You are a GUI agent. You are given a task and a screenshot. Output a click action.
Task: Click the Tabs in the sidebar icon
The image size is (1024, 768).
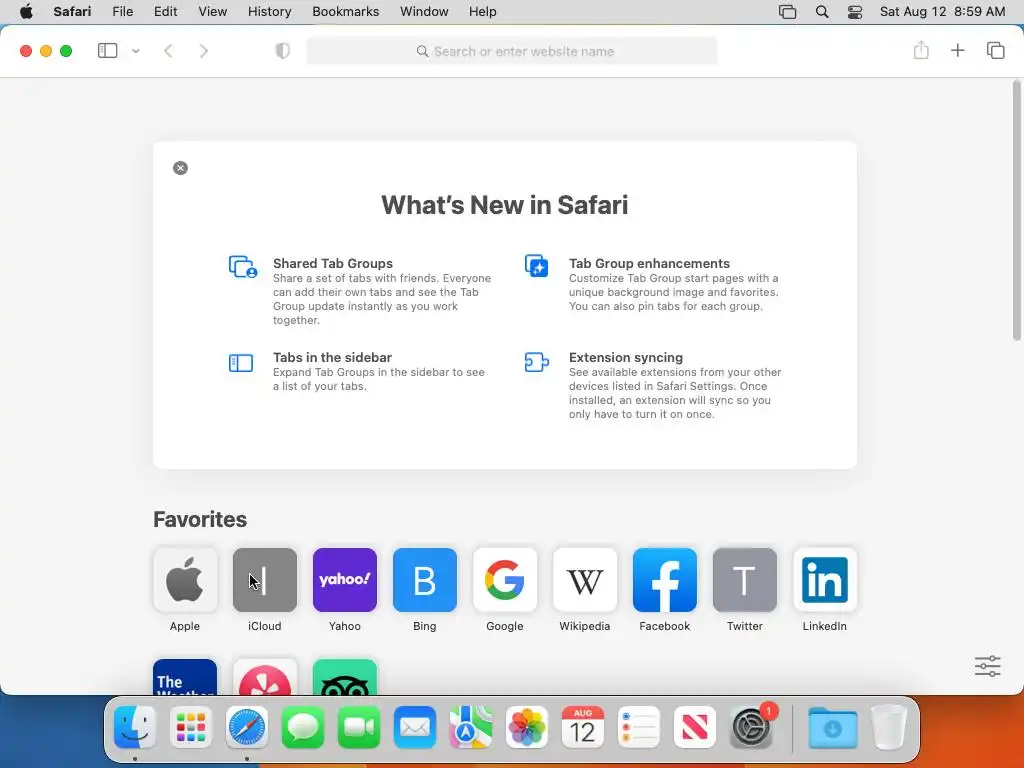(x=241, y=362)
